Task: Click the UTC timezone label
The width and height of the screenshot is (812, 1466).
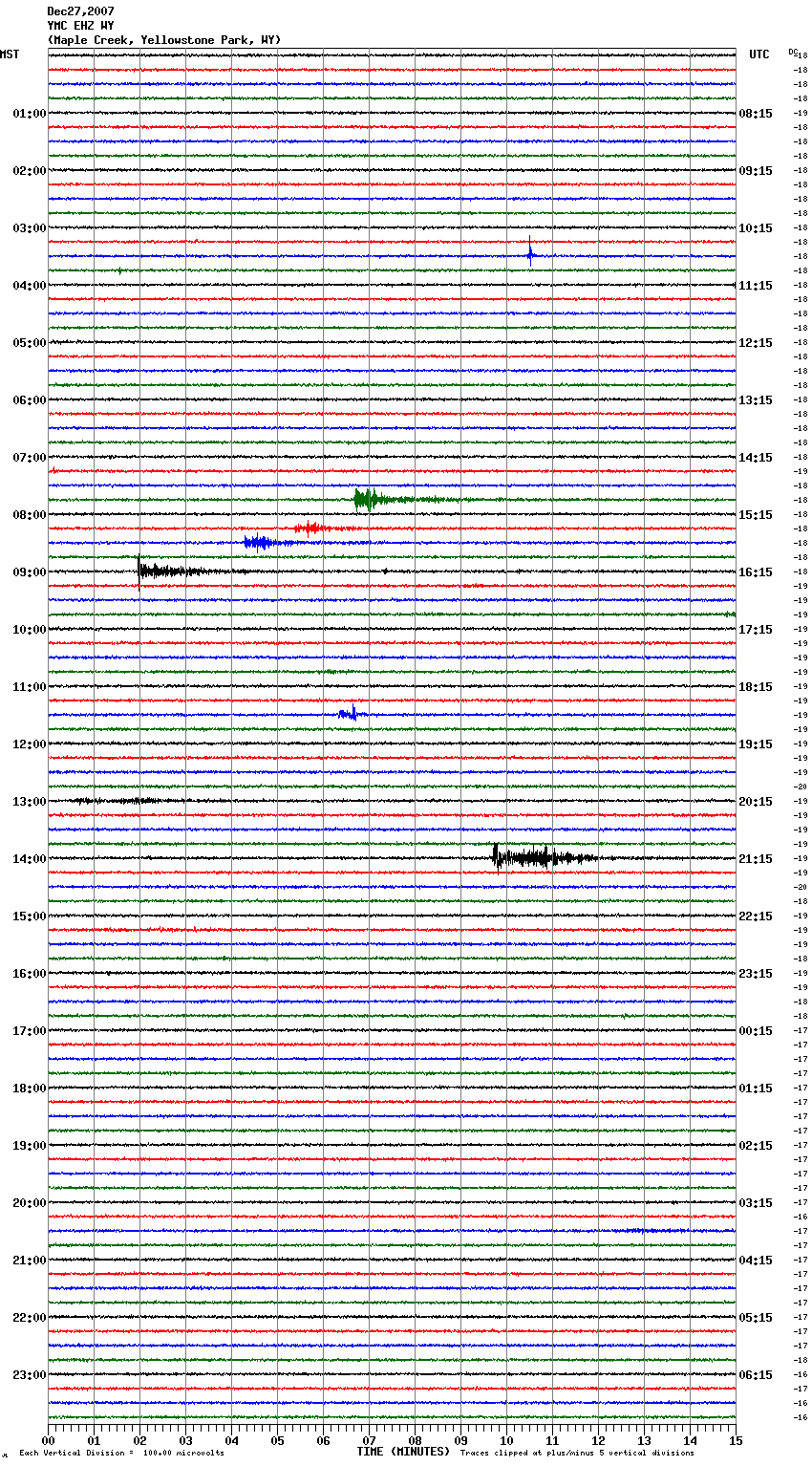Action: pyautogui.click(x=759, y=54)
